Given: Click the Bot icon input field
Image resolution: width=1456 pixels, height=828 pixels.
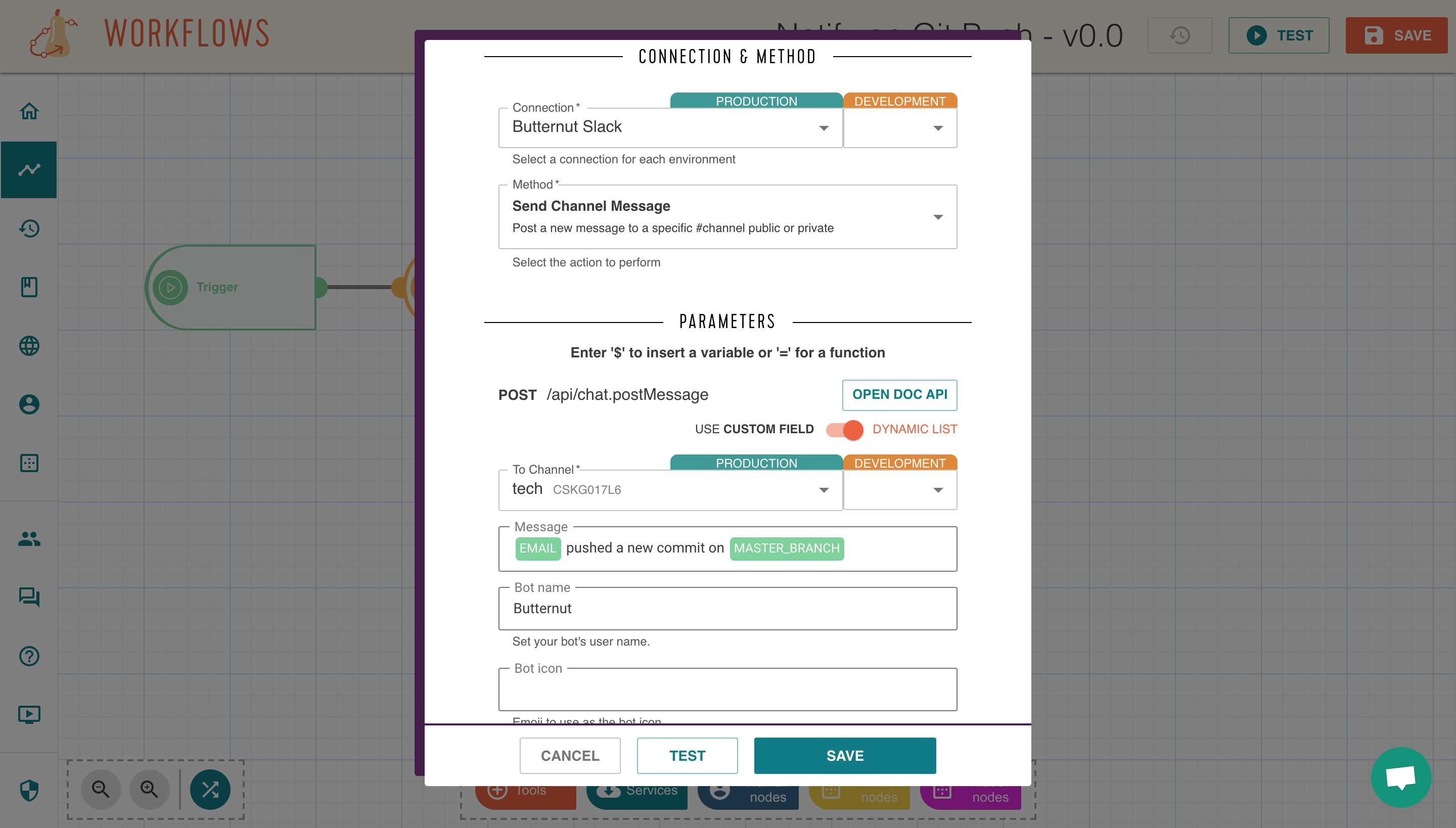Looking at the screenshot, I should [x=727, y=689].
